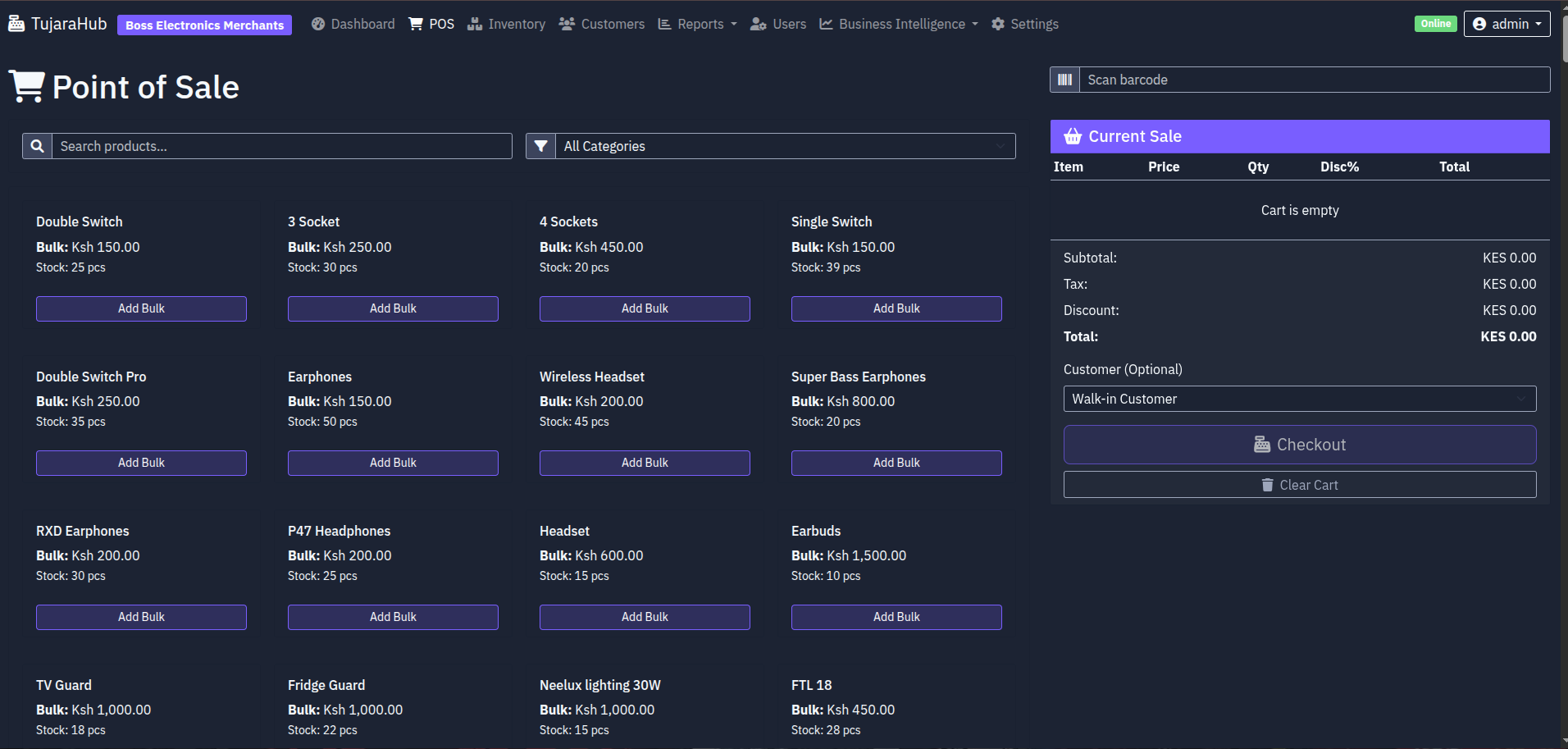
Task: Open the Business Intelligence menu
Action: coord(899,24)
